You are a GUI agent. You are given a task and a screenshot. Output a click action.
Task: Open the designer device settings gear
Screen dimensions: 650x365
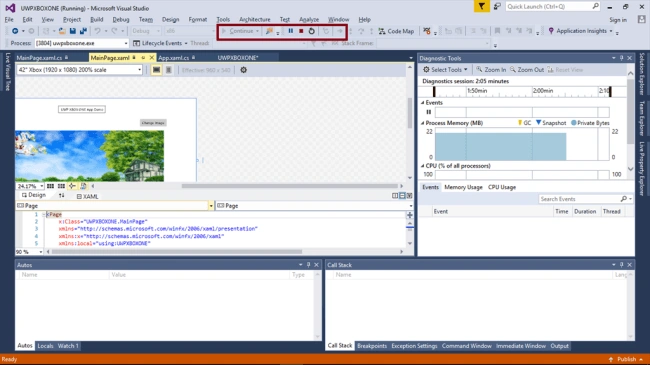tap(243, 70)
